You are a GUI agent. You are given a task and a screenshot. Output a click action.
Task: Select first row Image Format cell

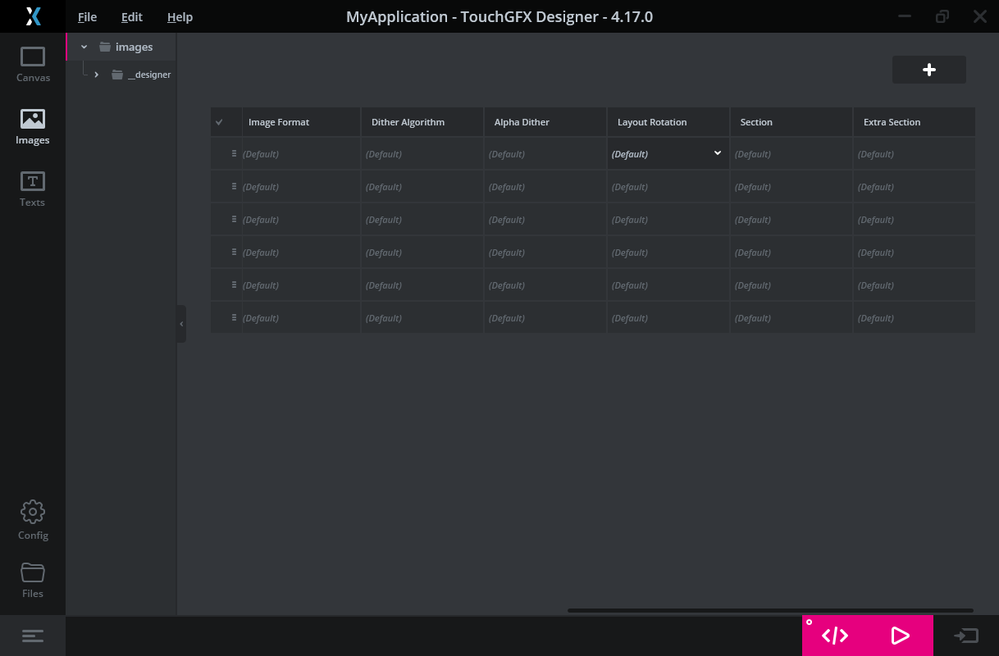point(301,154)
